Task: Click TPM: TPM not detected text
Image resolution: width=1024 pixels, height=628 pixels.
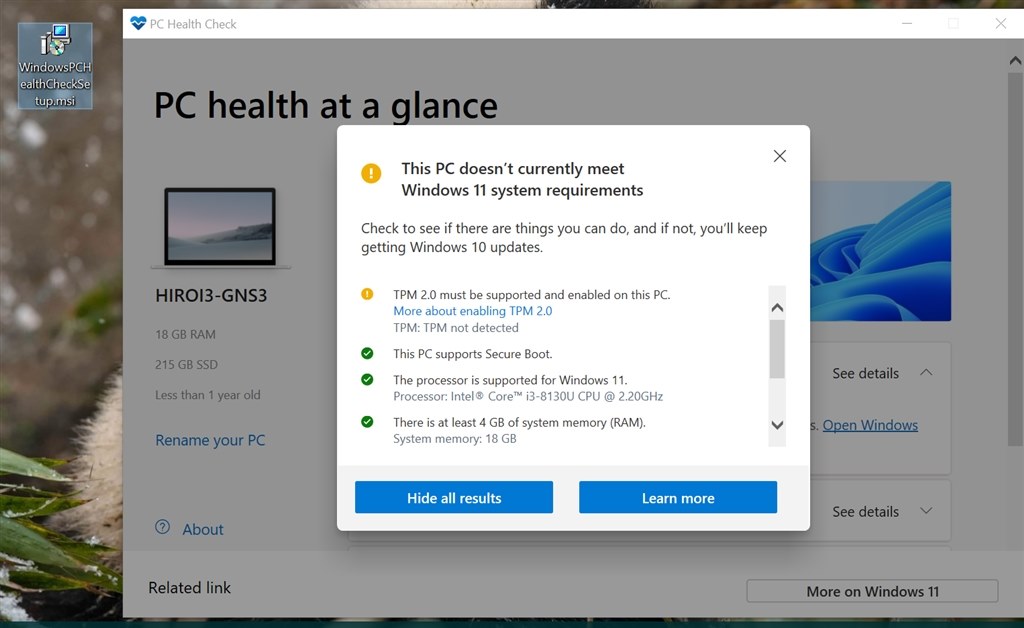Action: (456, 328)
